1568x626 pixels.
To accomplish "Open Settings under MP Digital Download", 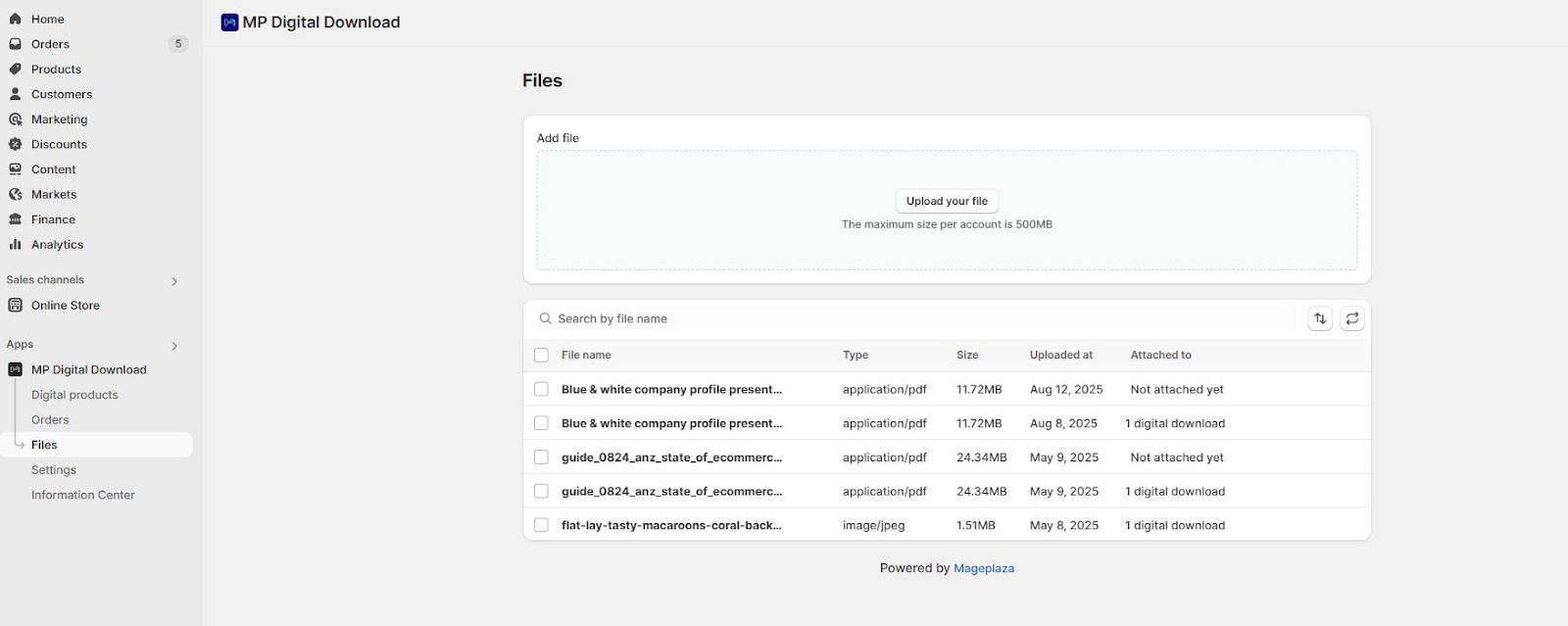I will [x=54, y=470].
